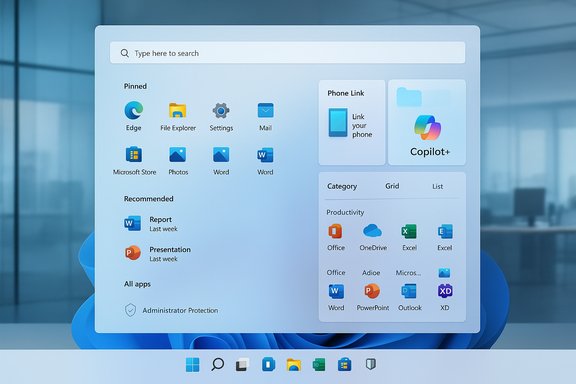Click the shield icon on the taskbar

click(371, 364)
